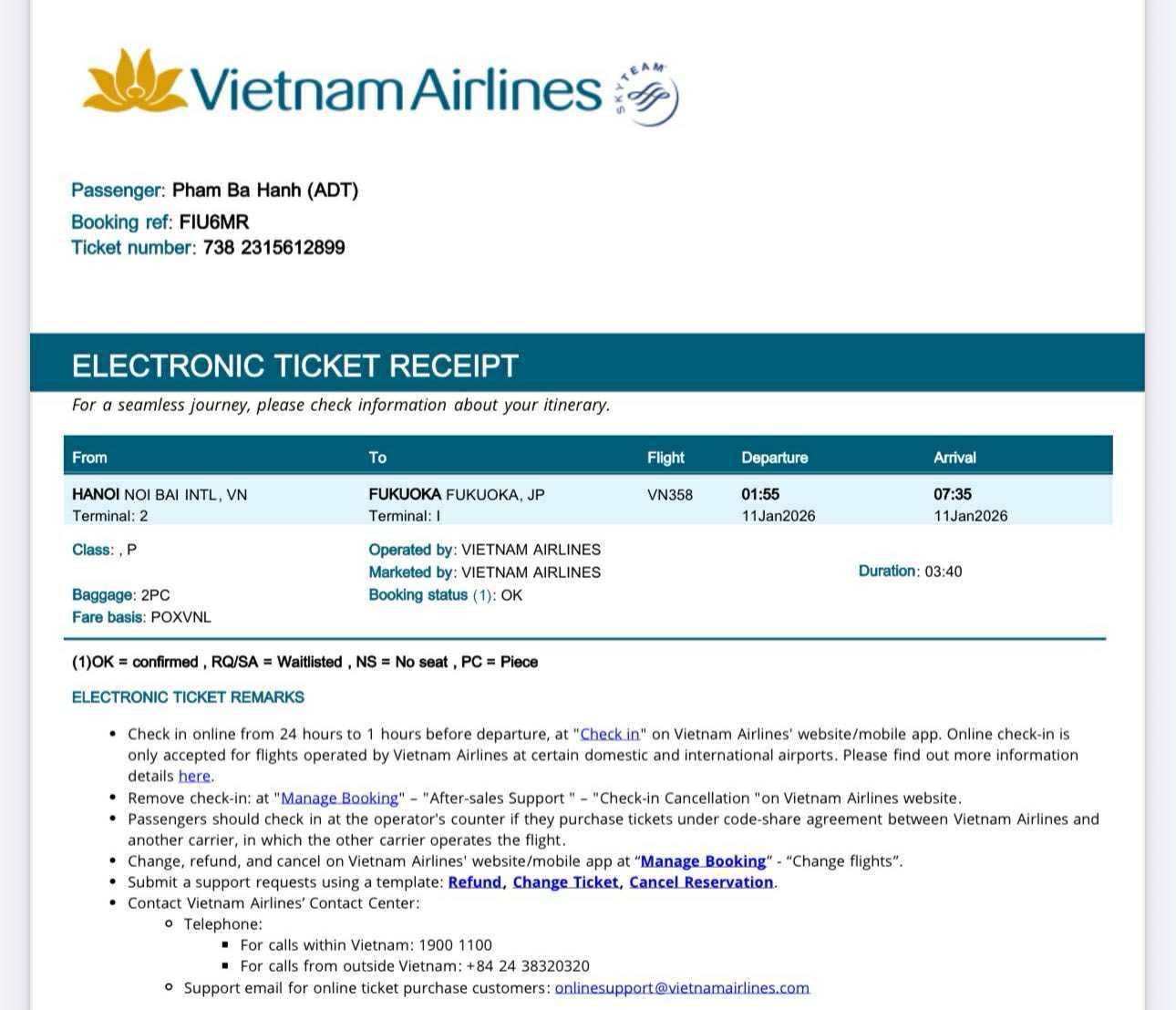Click passenger name Pham Ba Hanh
The height and width of the screenshot is (1010, 1176).
(238, 190)
